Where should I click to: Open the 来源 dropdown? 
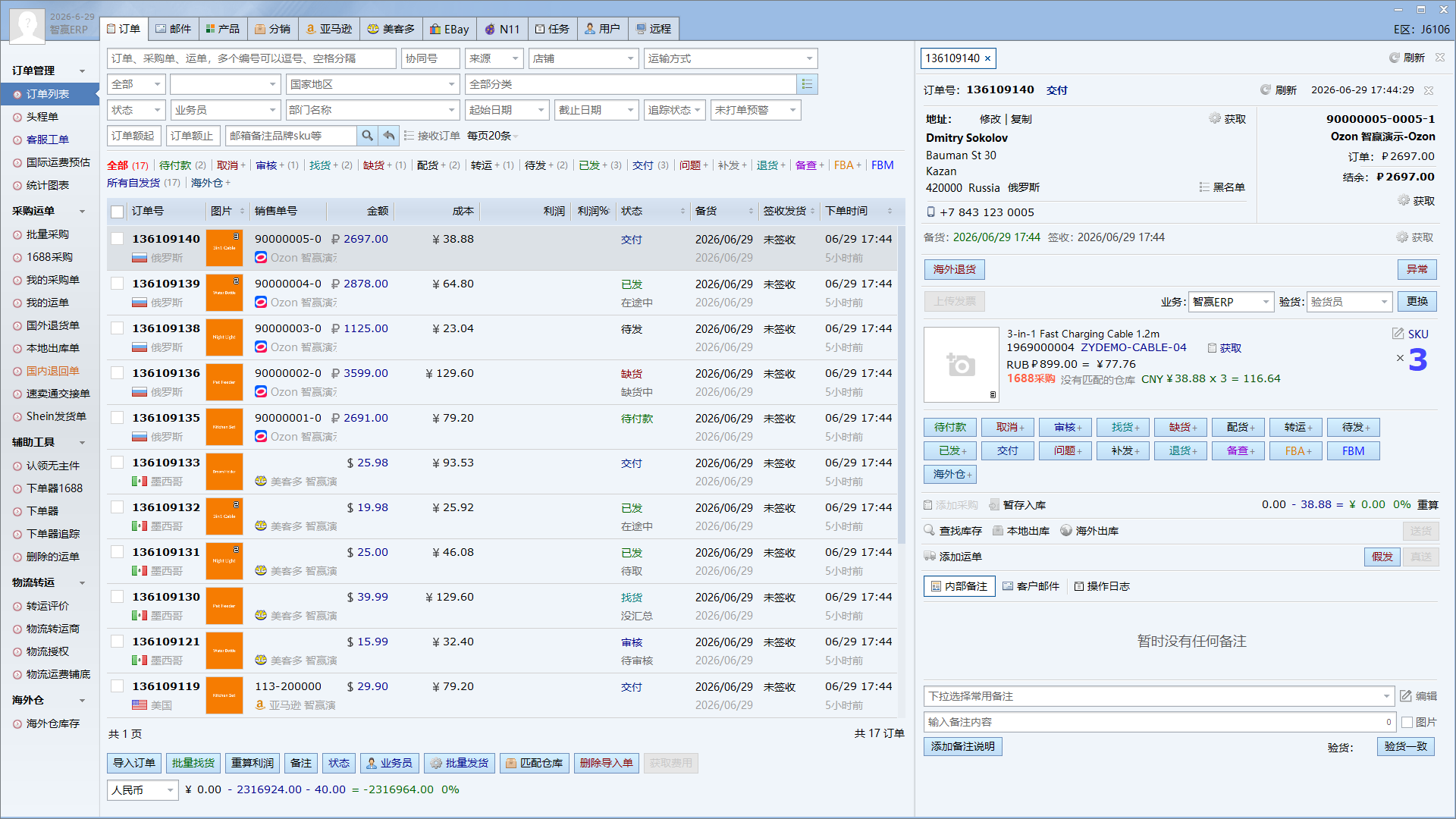pyautogui.click(x=494, y=58)
